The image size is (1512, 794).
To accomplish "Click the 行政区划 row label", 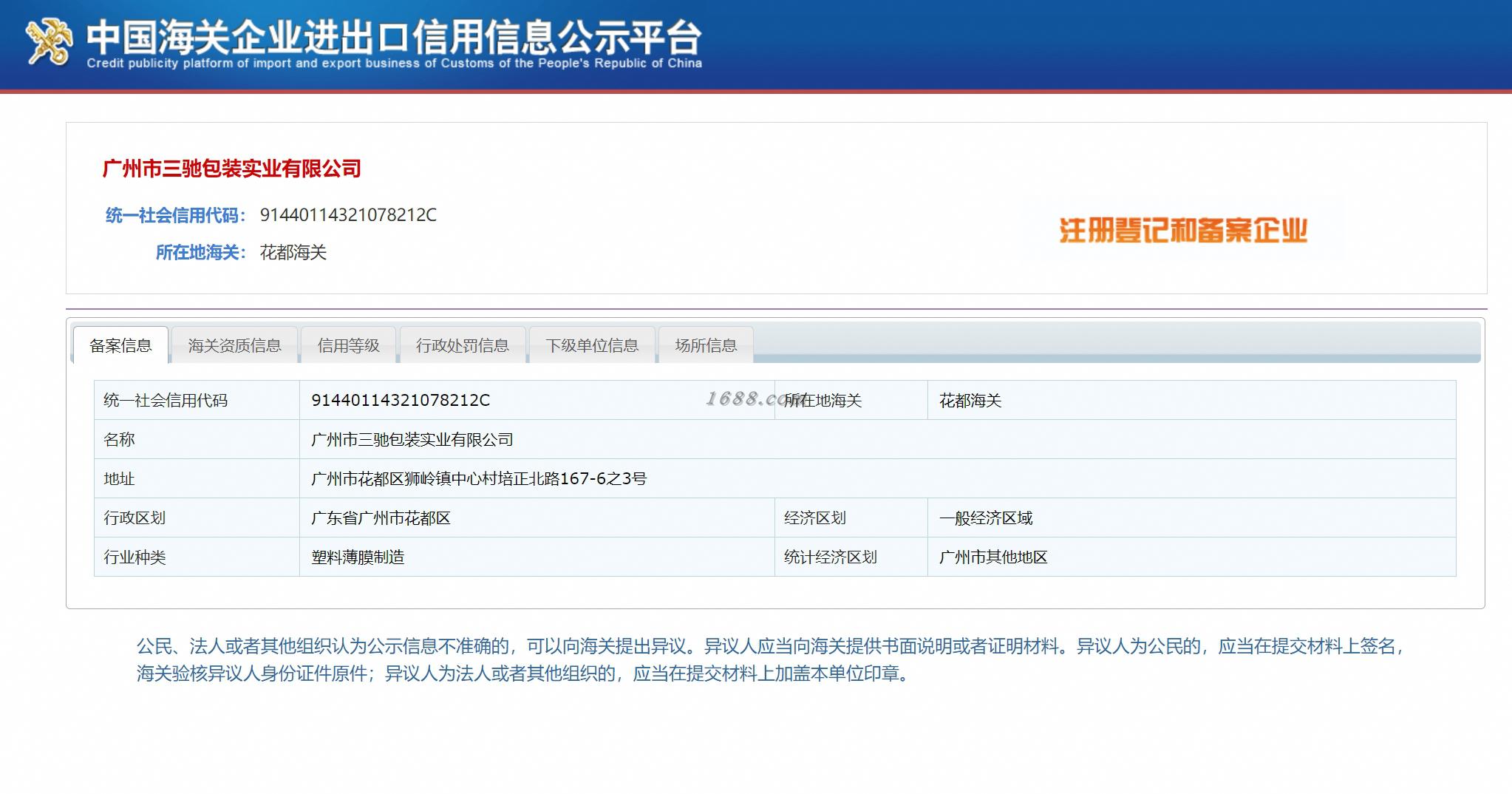I will (197, 518).
